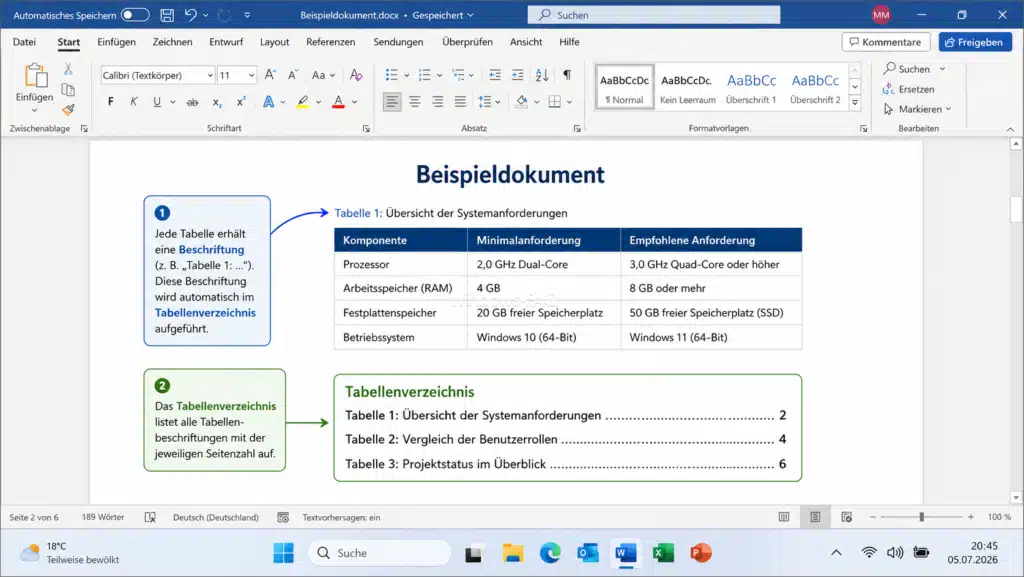Open Outlook from the taskbar
This screenshot has width=1024, height=577.
point(588,554)
